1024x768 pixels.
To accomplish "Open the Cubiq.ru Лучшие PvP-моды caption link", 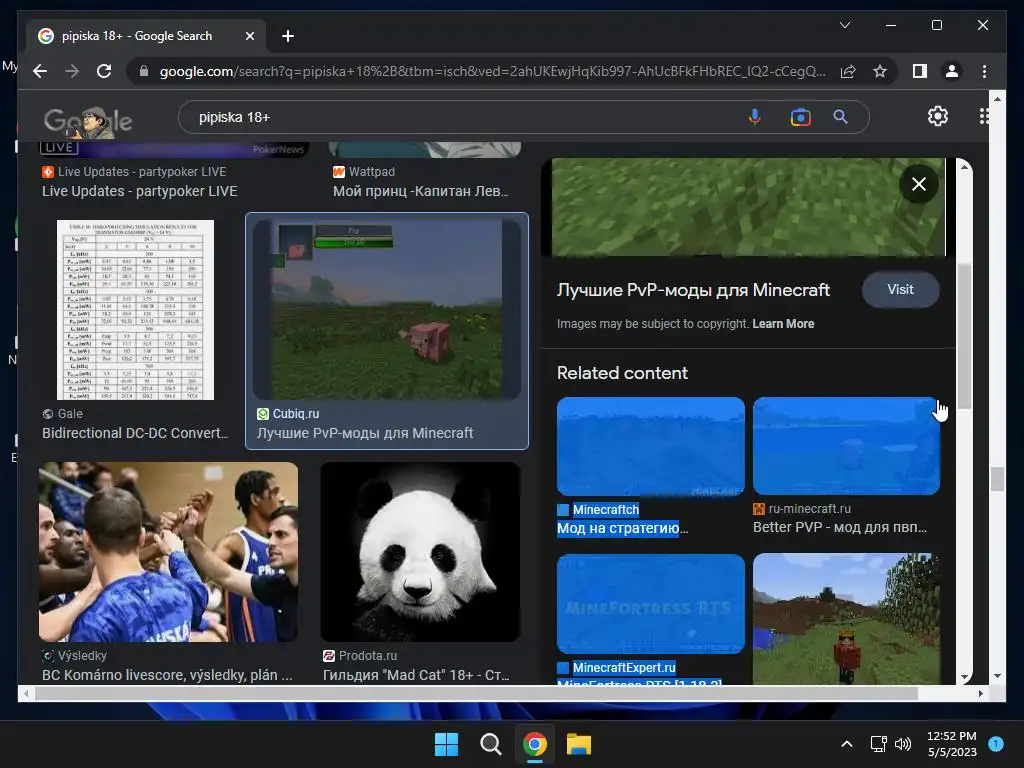I will (364, 433).
